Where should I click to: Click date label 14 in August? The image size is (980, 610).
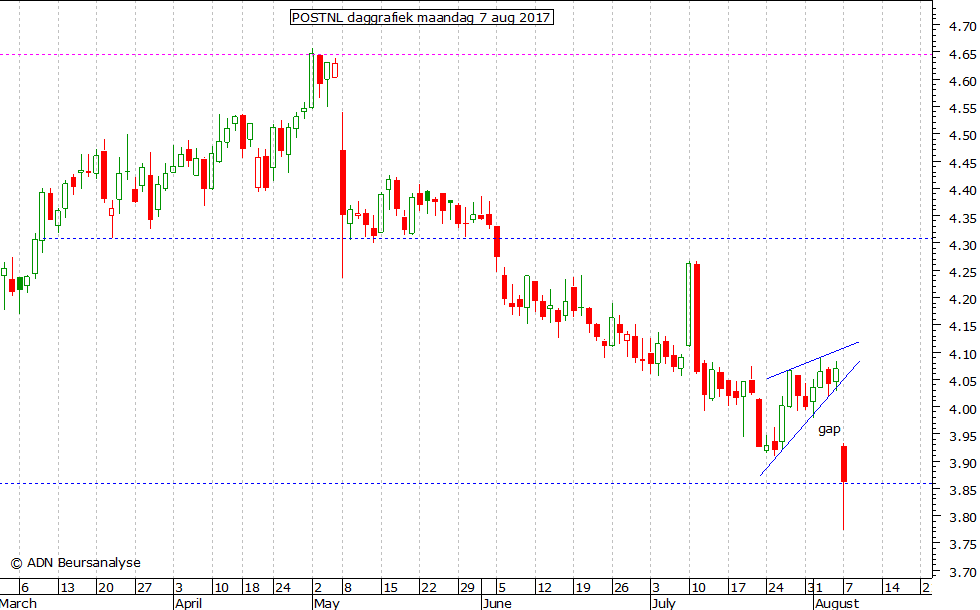892,588
